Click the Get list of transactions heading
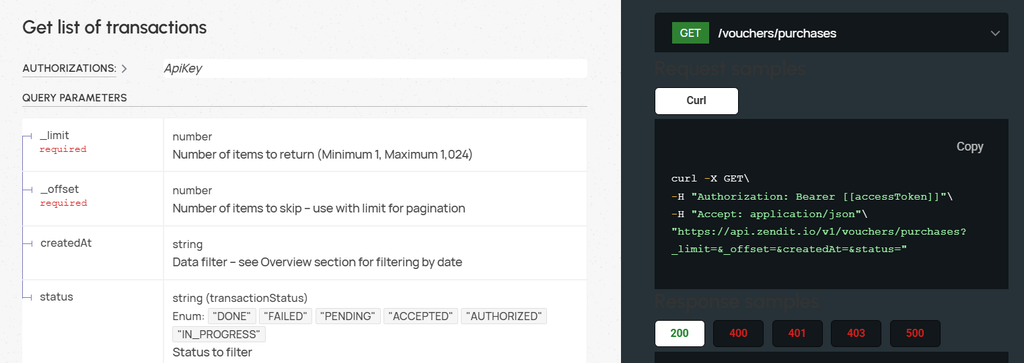 pyautogui.click(x=114, y=27)
